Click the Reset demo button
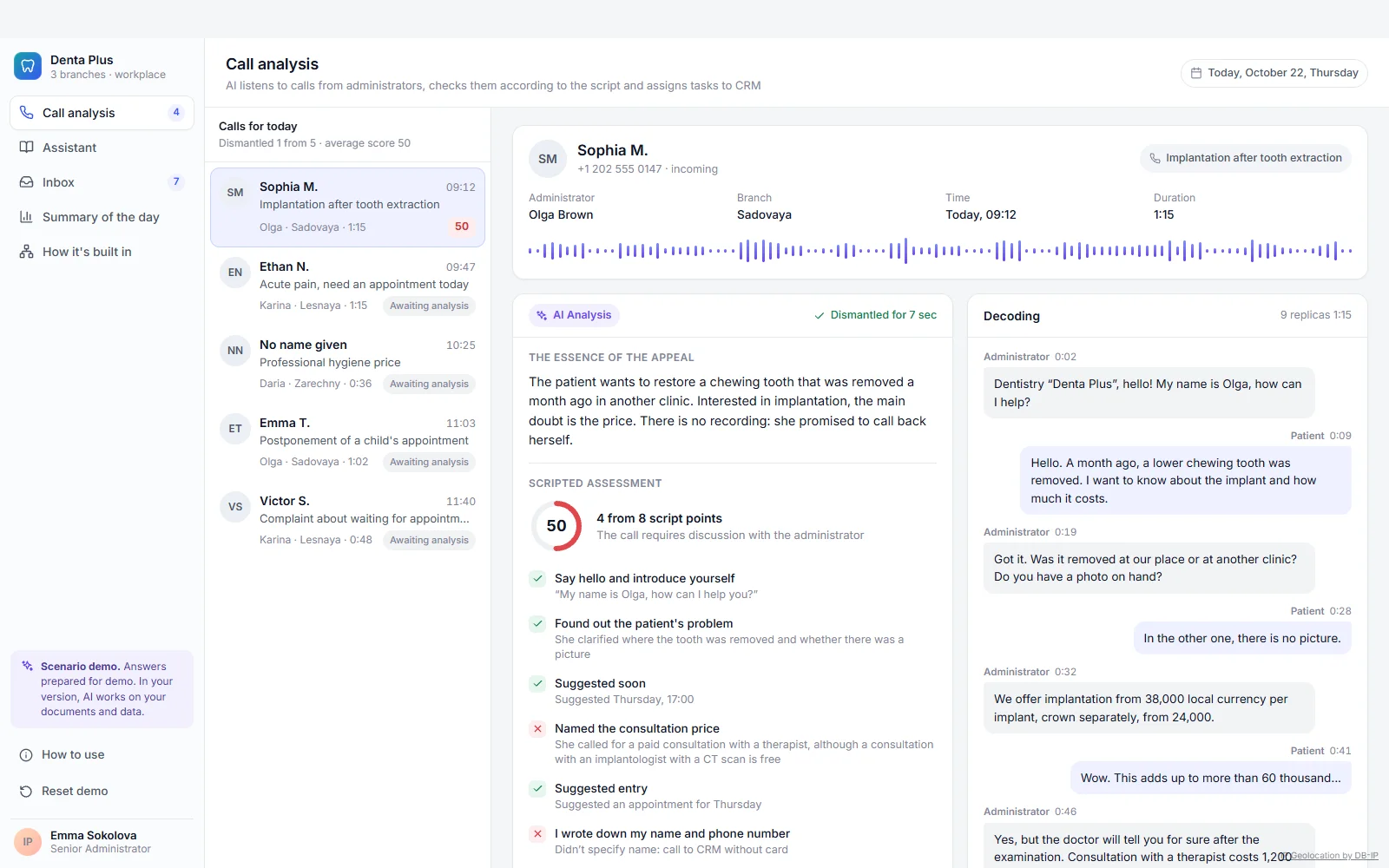 (102, 792)
